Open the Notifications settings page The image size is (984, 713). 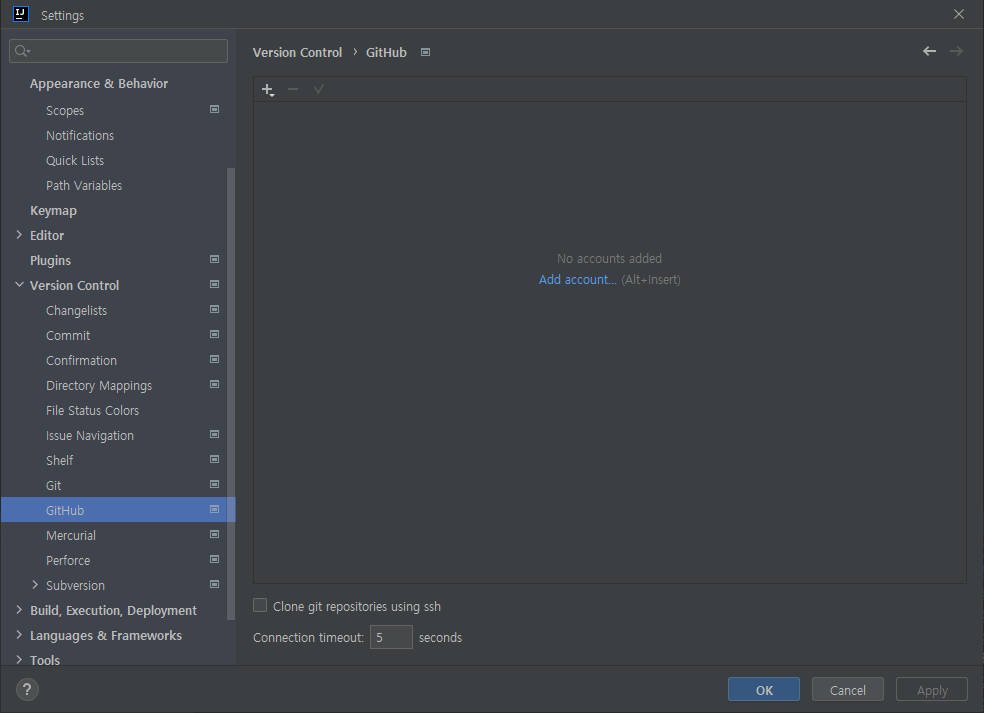coord(80,136)
